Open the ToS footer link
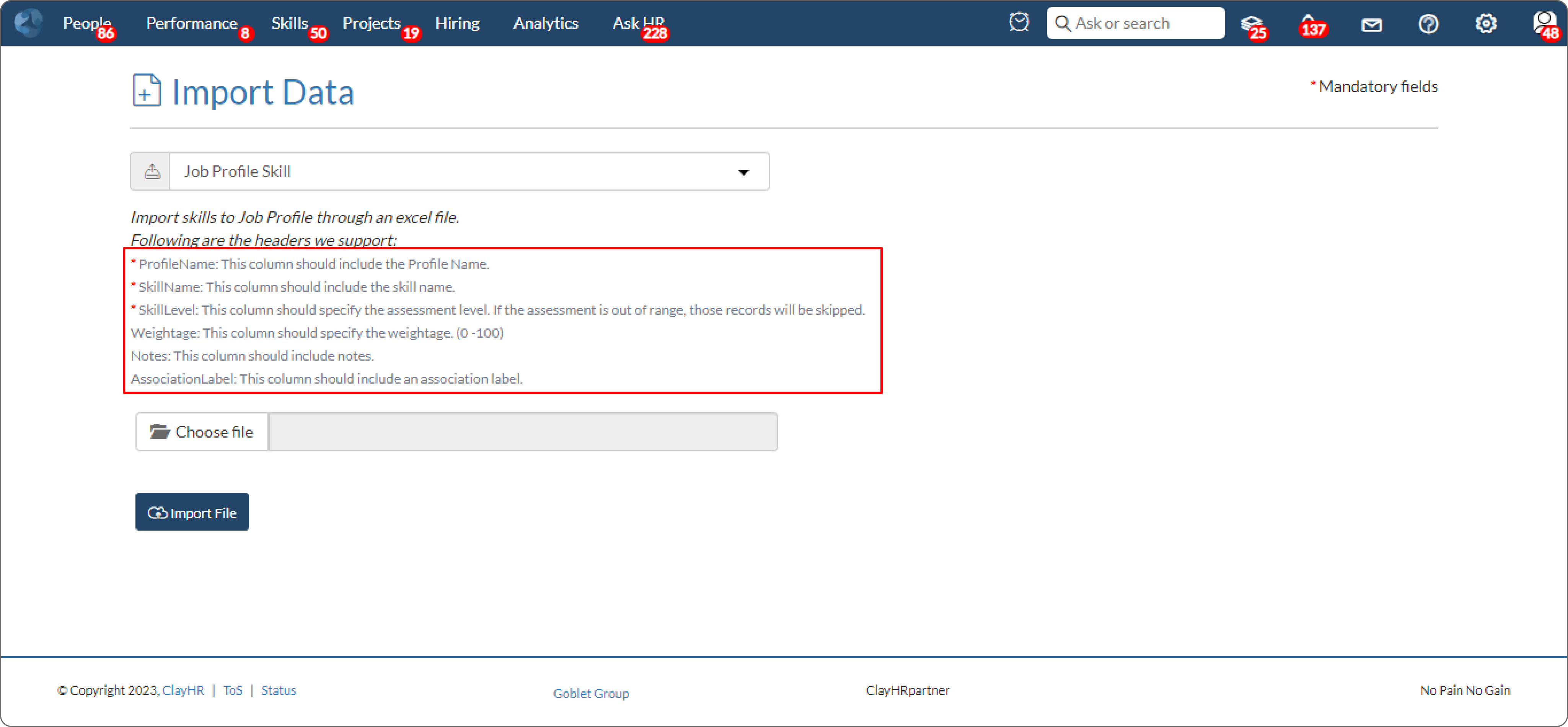Viewport: 1568px width, 727px height. (x=233, y=690)
